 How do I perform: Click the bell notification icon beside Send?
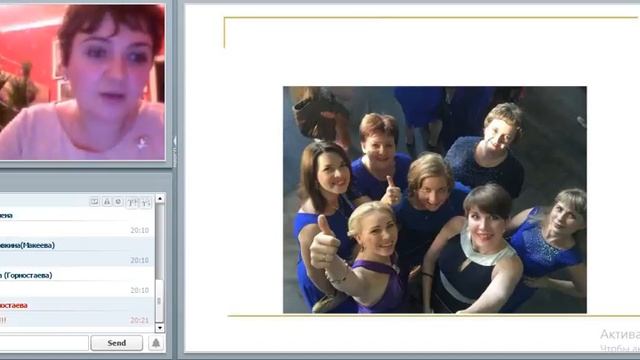(x=156, y=343)
